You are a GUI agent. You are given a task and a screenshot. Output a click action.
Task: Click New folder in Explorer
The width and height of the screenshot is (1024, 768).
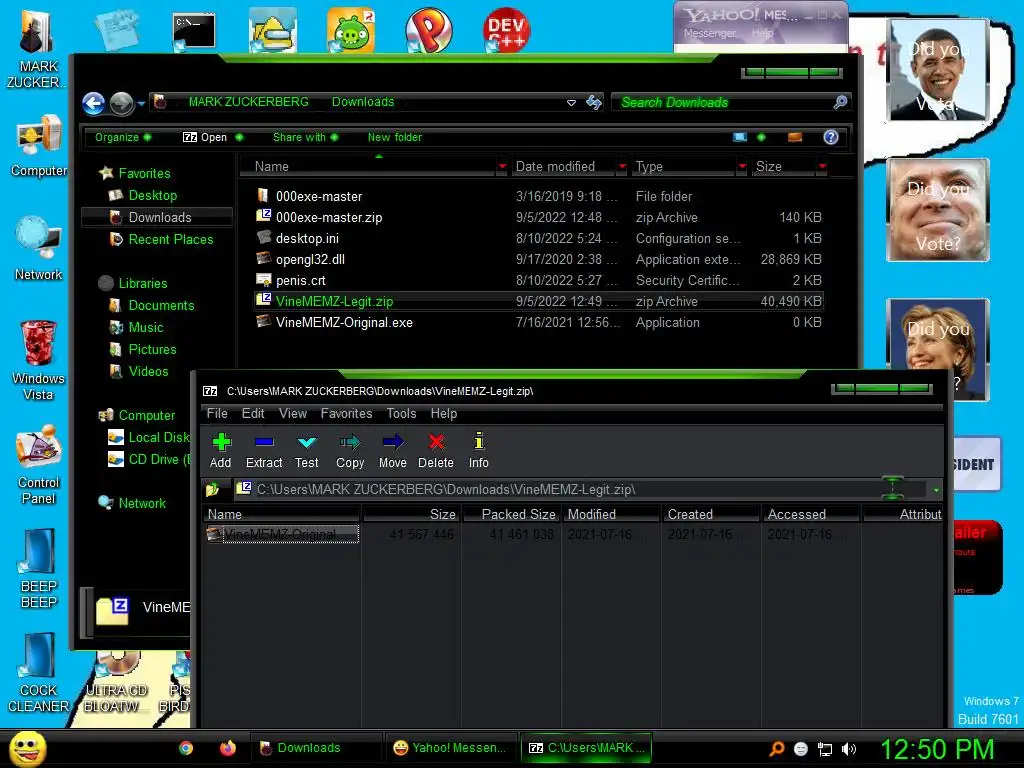[394, 137]
